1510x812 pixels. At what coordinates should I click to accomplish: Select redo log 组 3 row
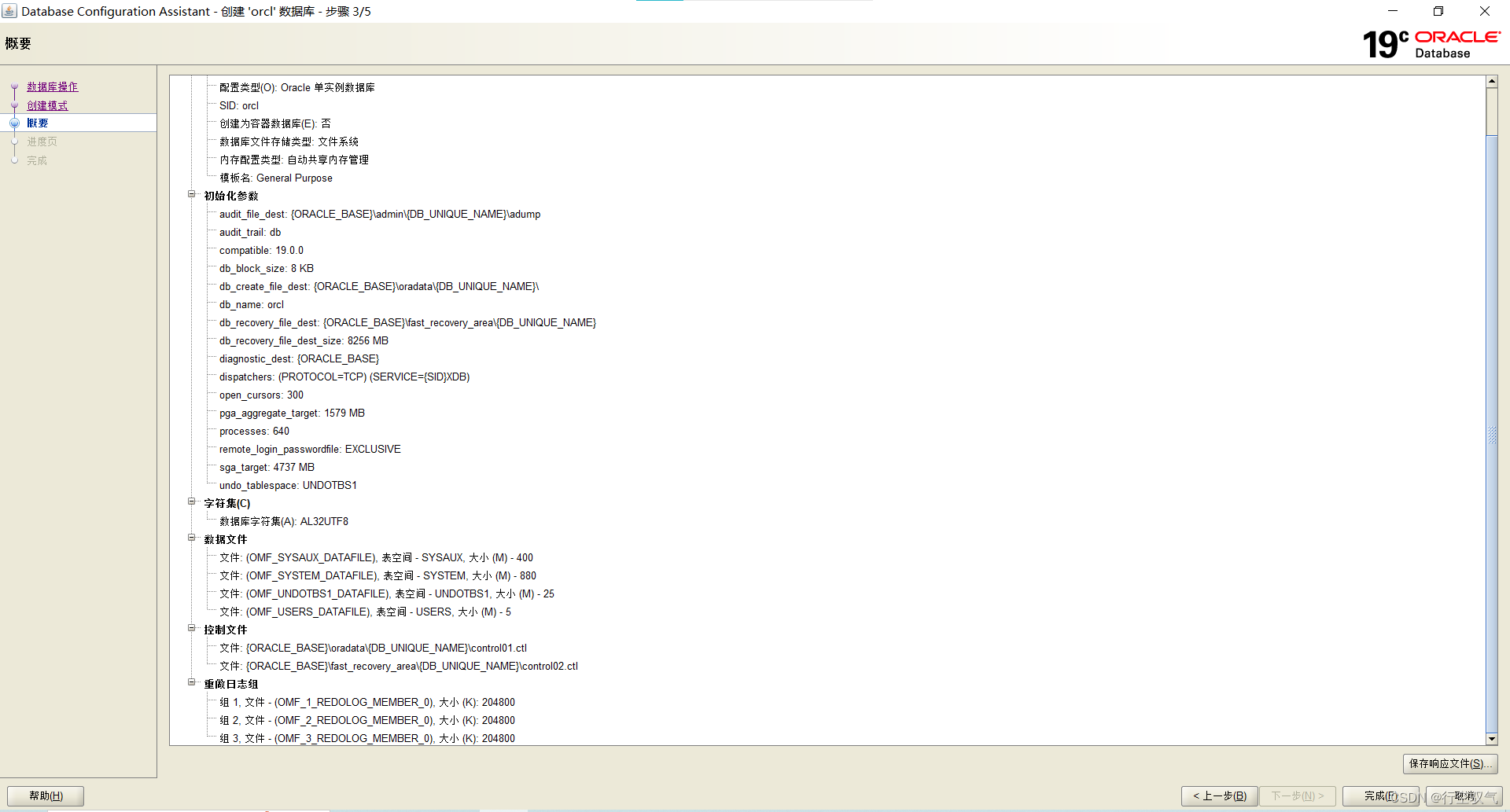point(367,738)
